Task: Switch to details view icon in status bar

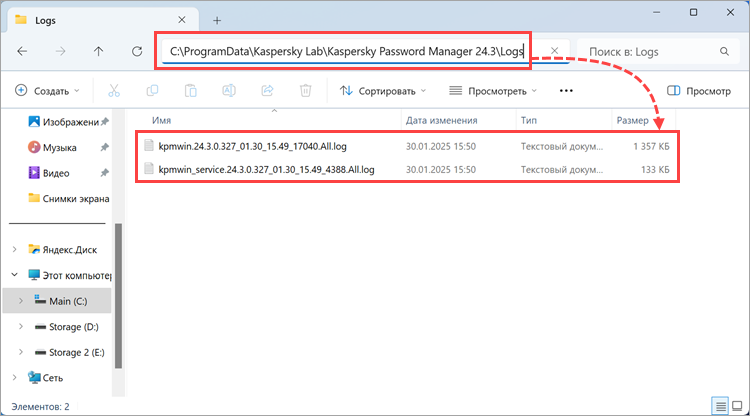Action: [x=720, y=406]
